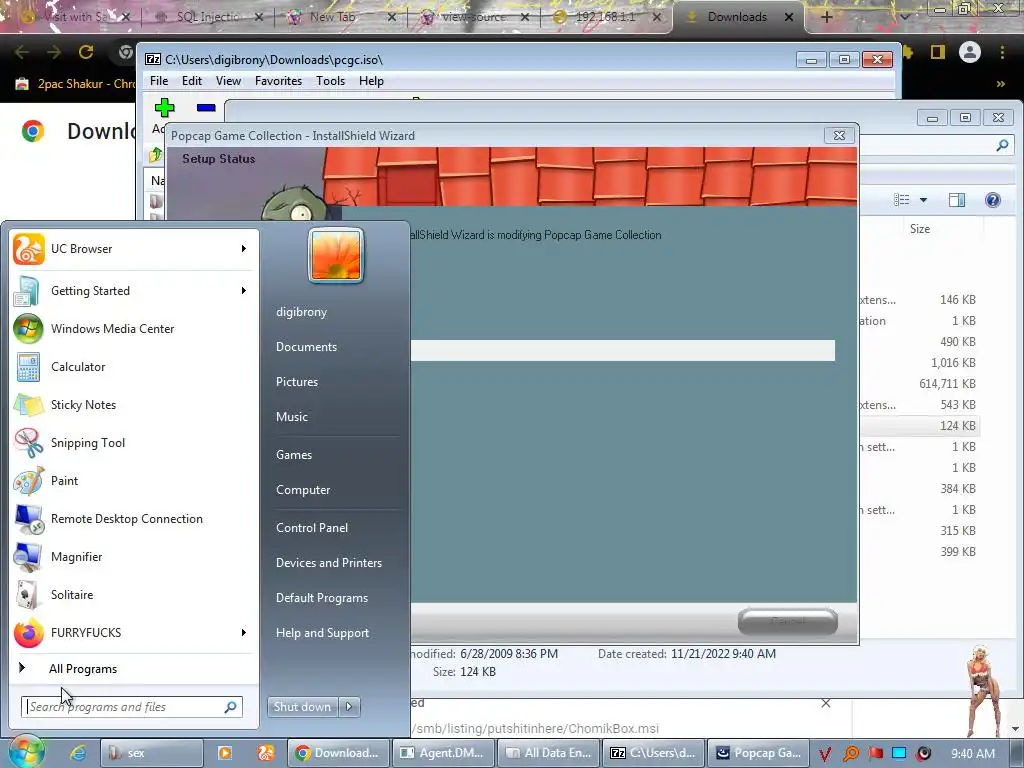Open Help and Support
Viewport: 1024px width, 768px height.
coord(322,633)
